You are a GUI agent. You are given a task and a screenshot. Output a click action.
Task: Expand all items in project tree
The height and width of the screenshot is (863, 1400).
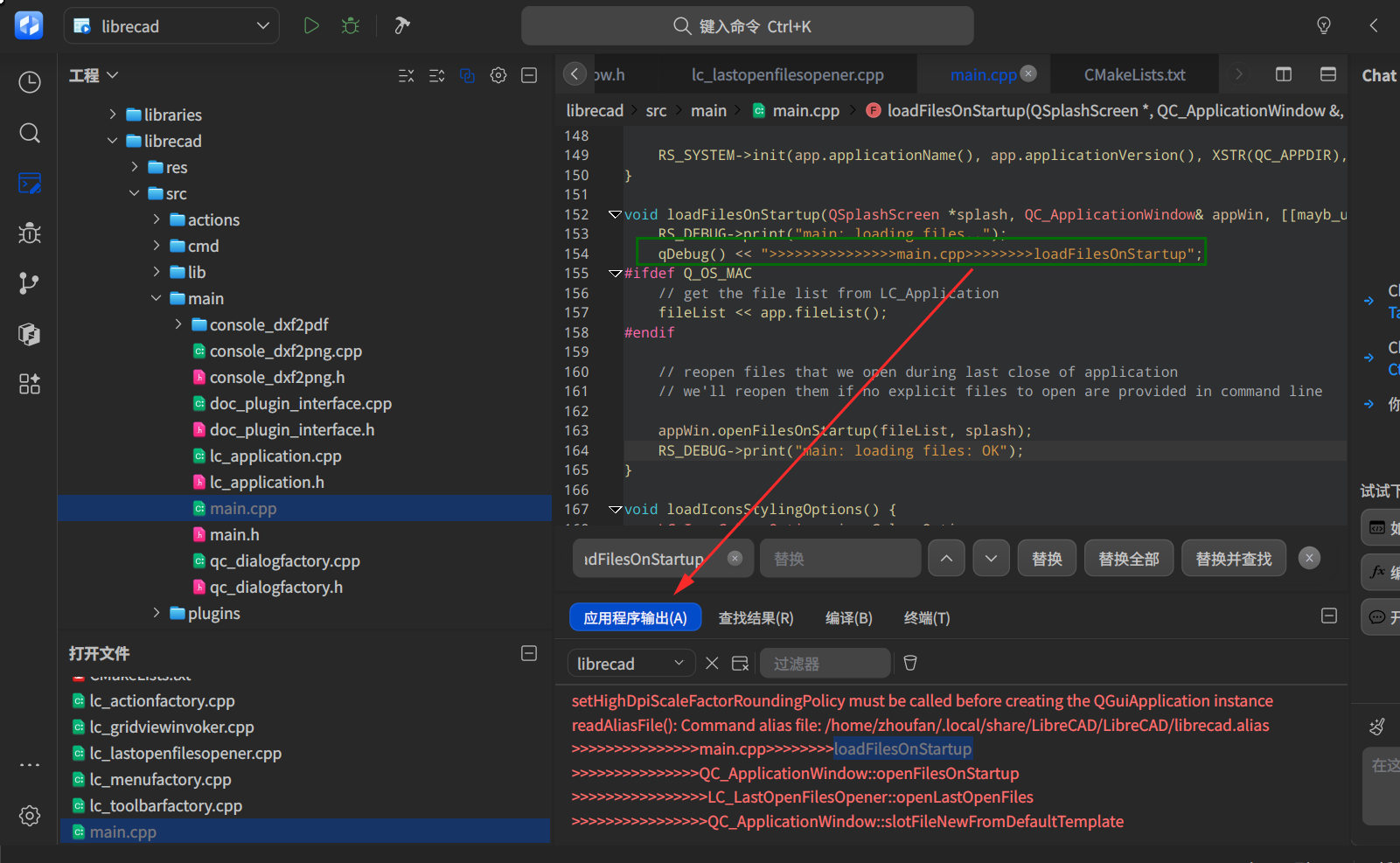tap(437, 76)
